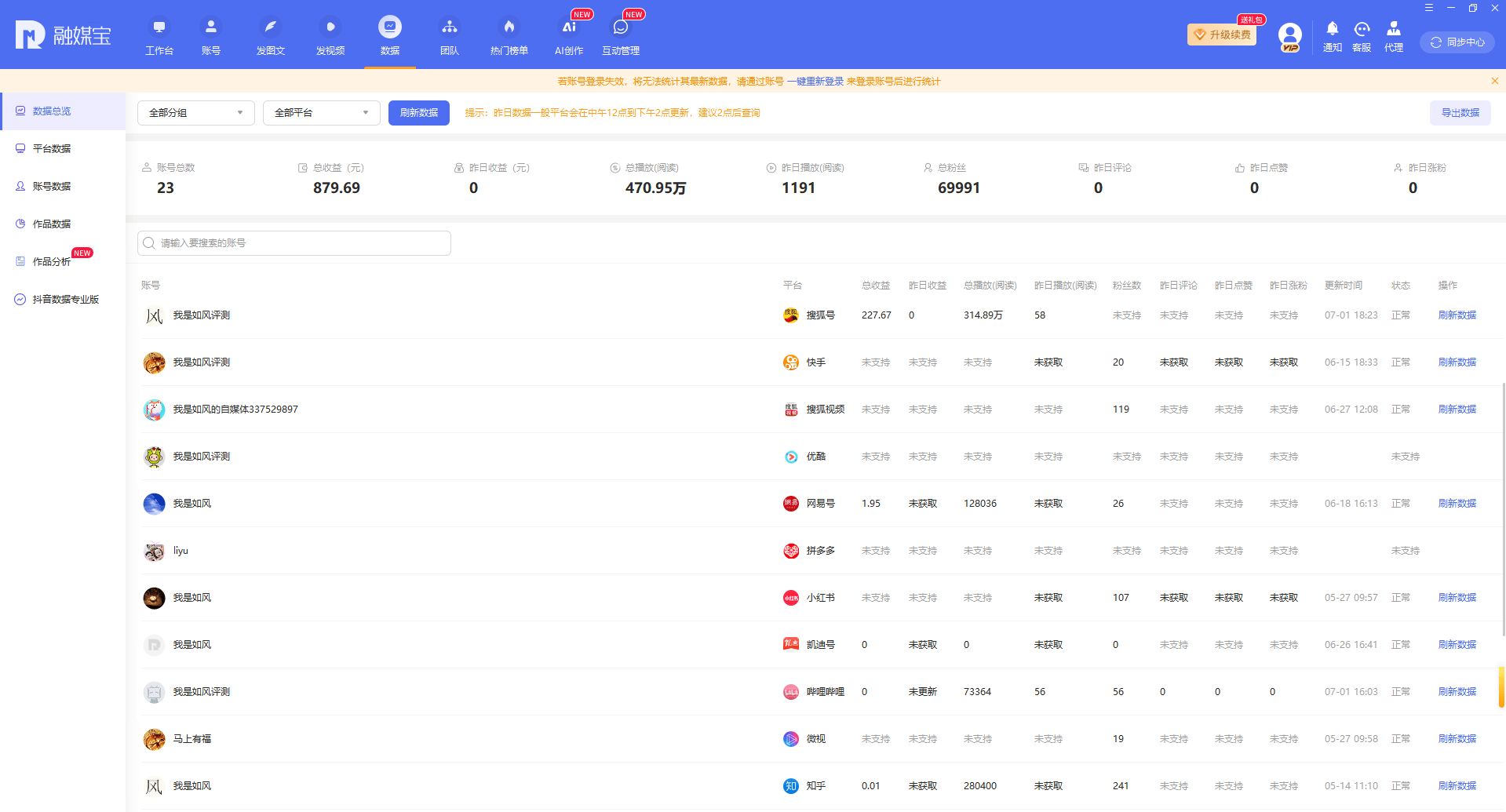Refresh data for the 快手 row
The width and height of the screenshot is (1506, 812).
pos(1457,362)
